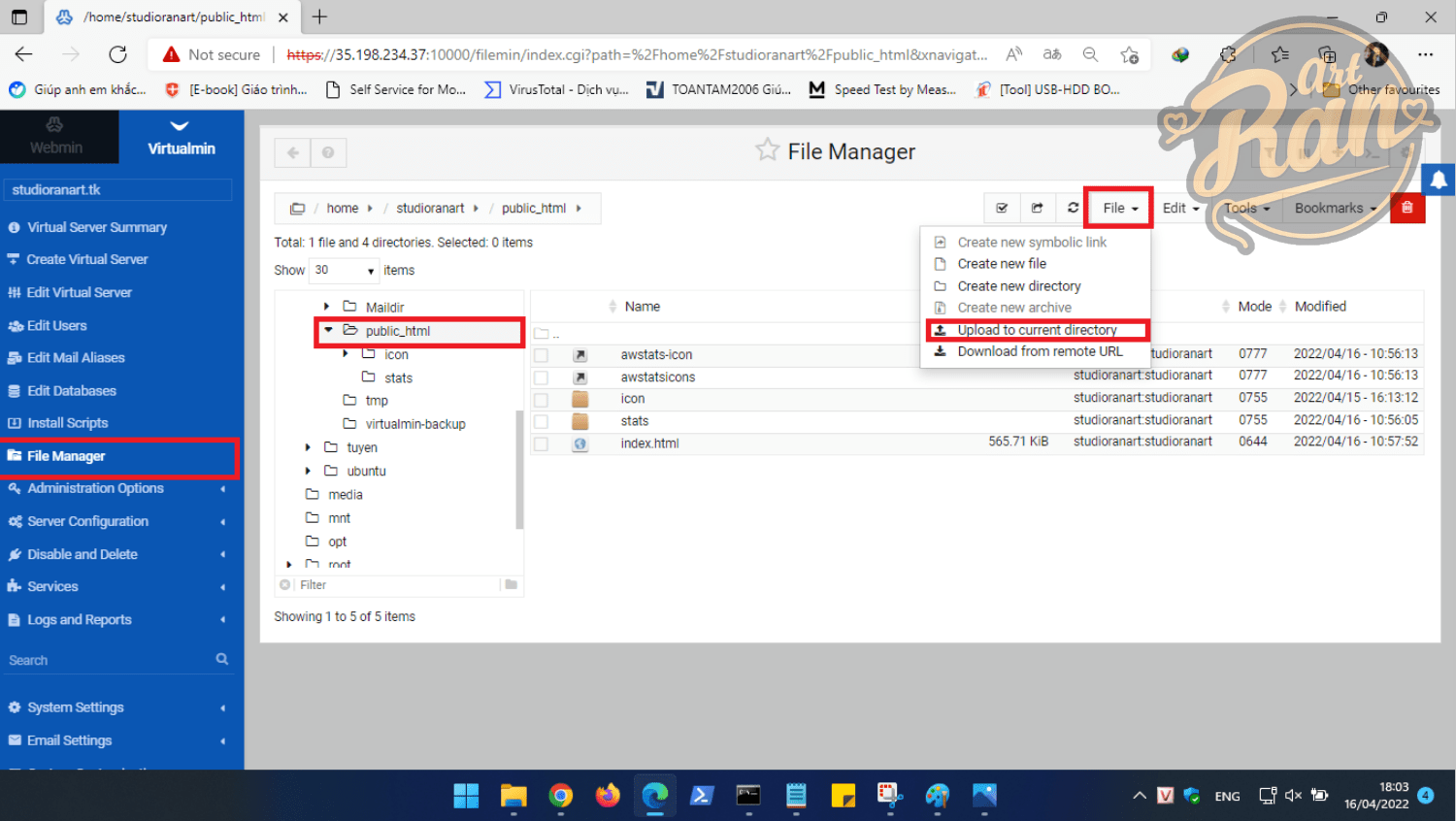Viewport: 1456px width, 821px height.
Task: Click the sidebar search magnifier icon
Action: pyautogui.click(x=222, y=659)
